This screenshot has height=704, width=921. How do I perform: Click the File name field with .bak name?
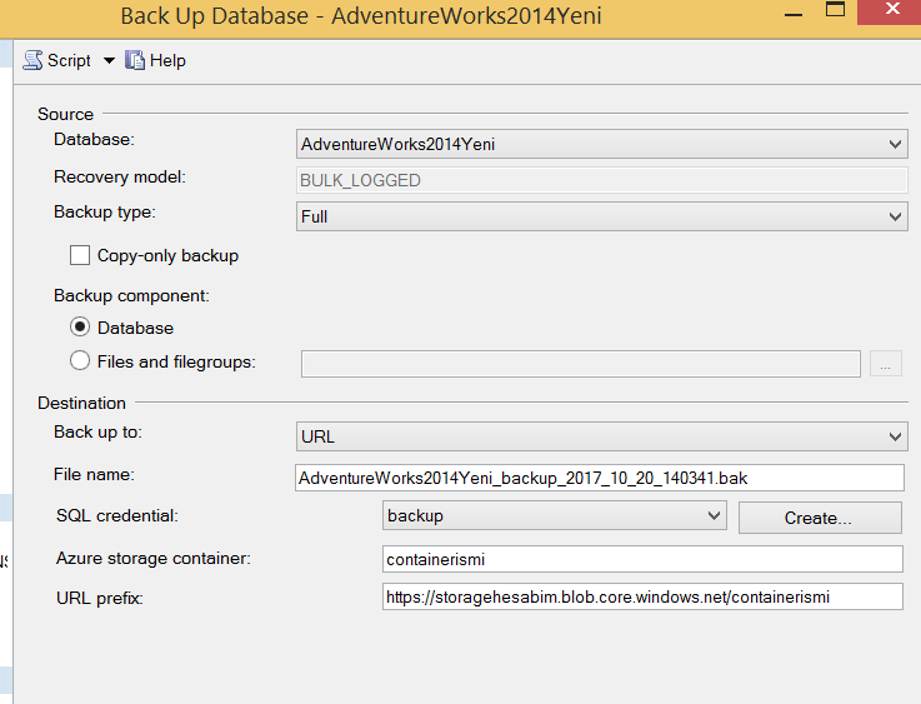(600, 478)
